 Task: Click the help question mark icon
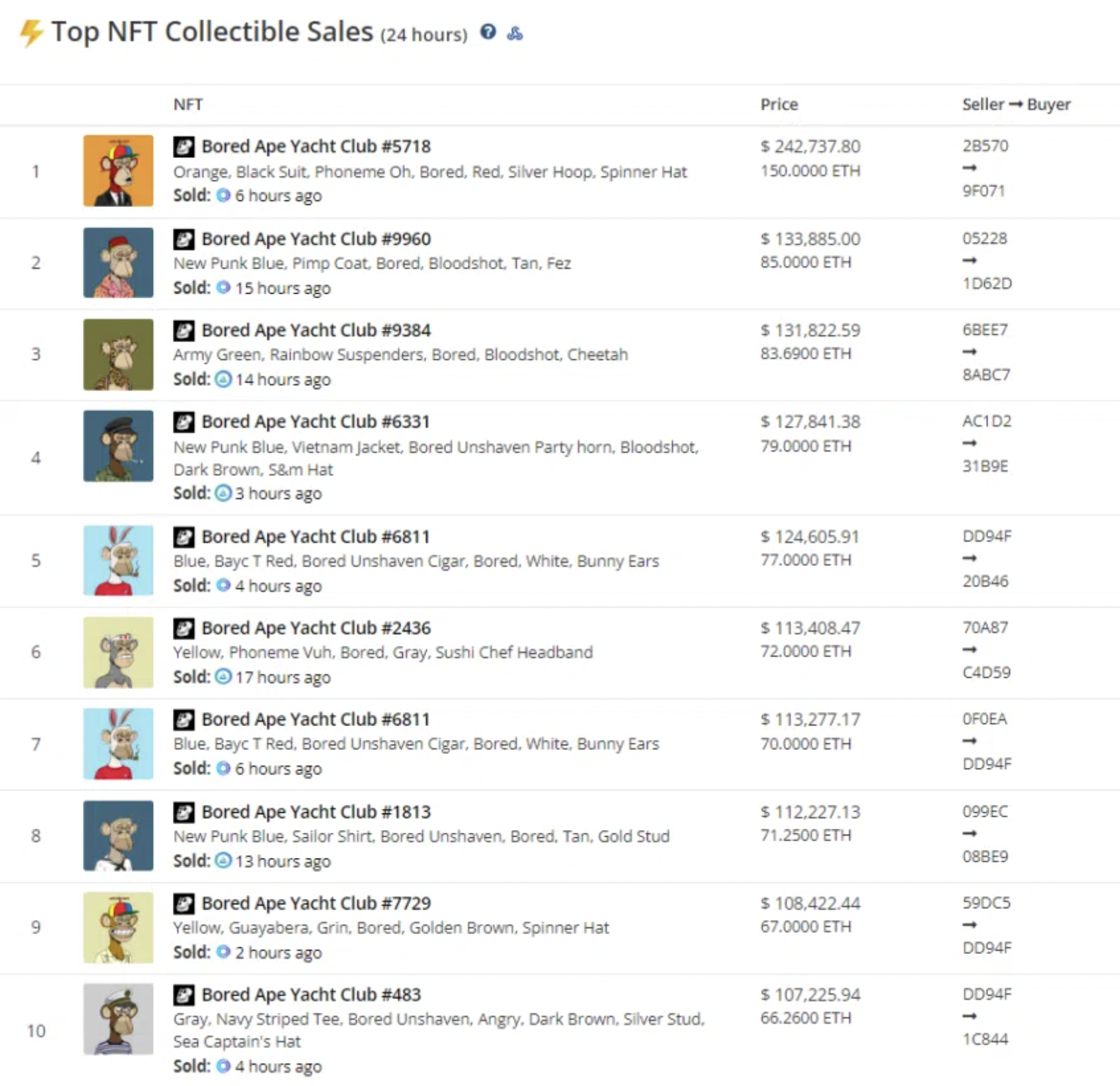(488, 32)
